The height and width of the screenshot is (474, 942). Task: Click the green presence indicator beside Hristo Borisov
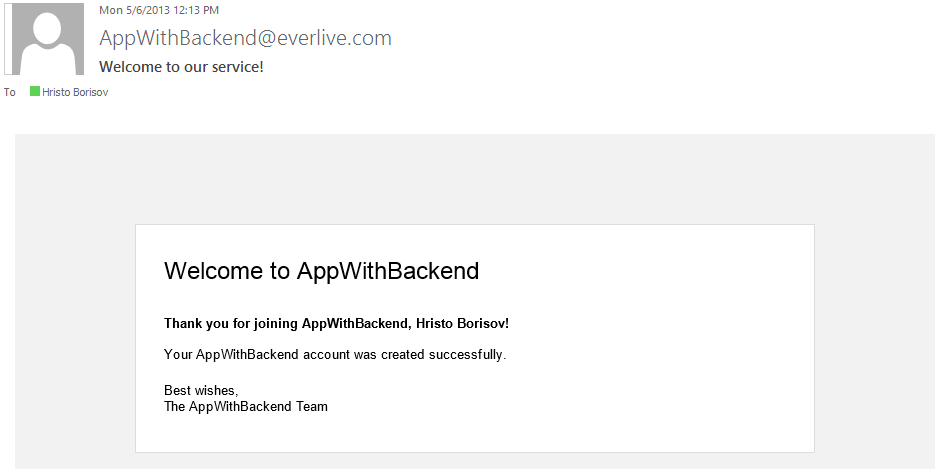(35, 91)
